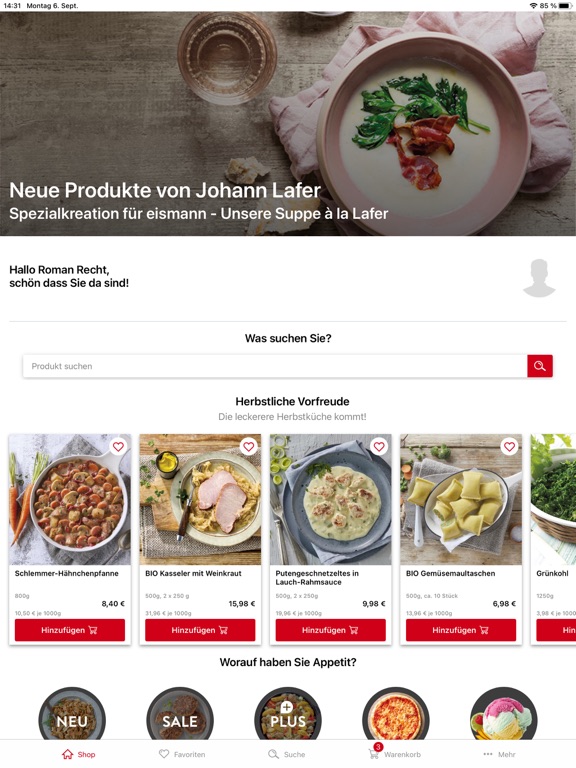Switch to the Favoriten tab
This screenshot has width=576, height=768.
coord(182,754)
